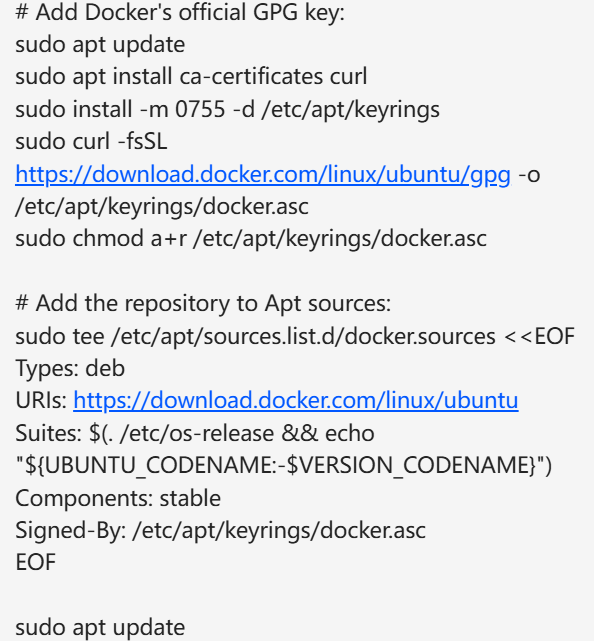The height and width of the screenshot is (641, 594).
Task: Click the standalone 'EOF' terminator line
Action: 36,562
